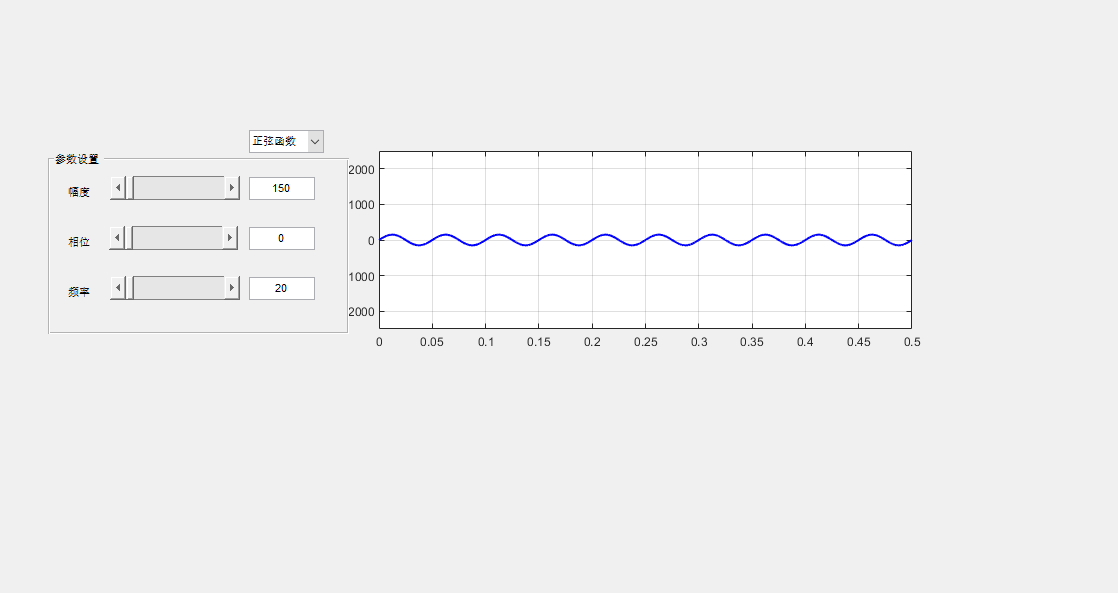Click the 参数设置 panel title
Image resolution: width=1118 pixels, height=593 pixels.
click(x=77, y=159)
